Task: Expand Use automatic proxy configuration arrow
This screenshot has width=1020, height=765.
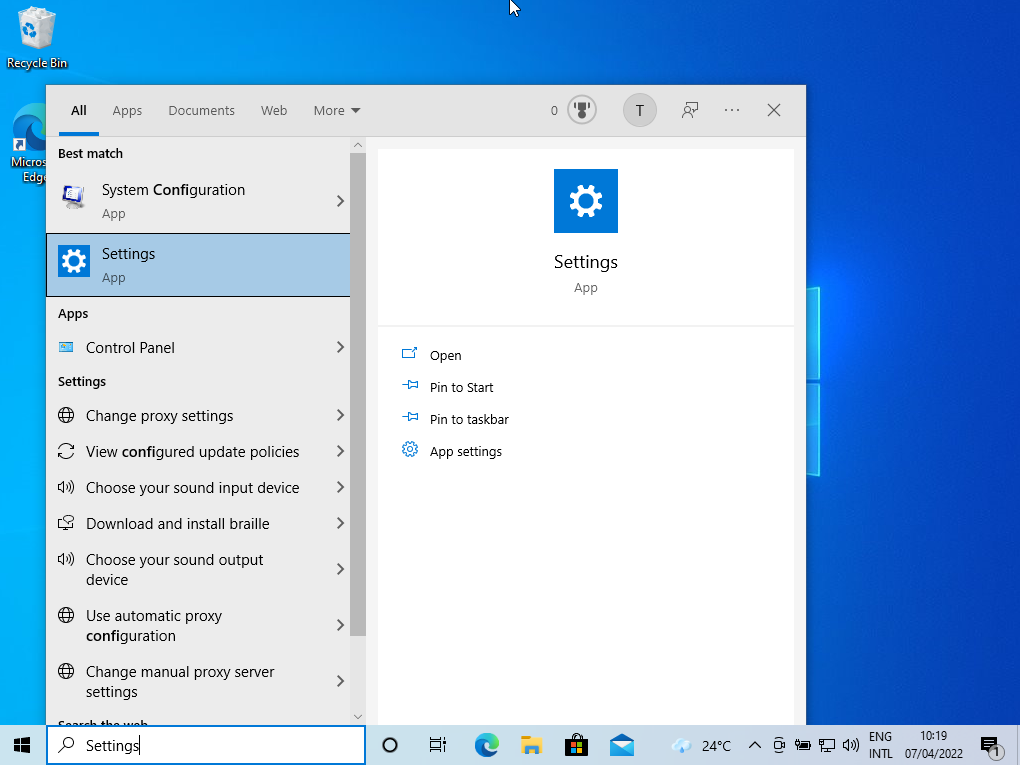Action: tap(340, 625)
